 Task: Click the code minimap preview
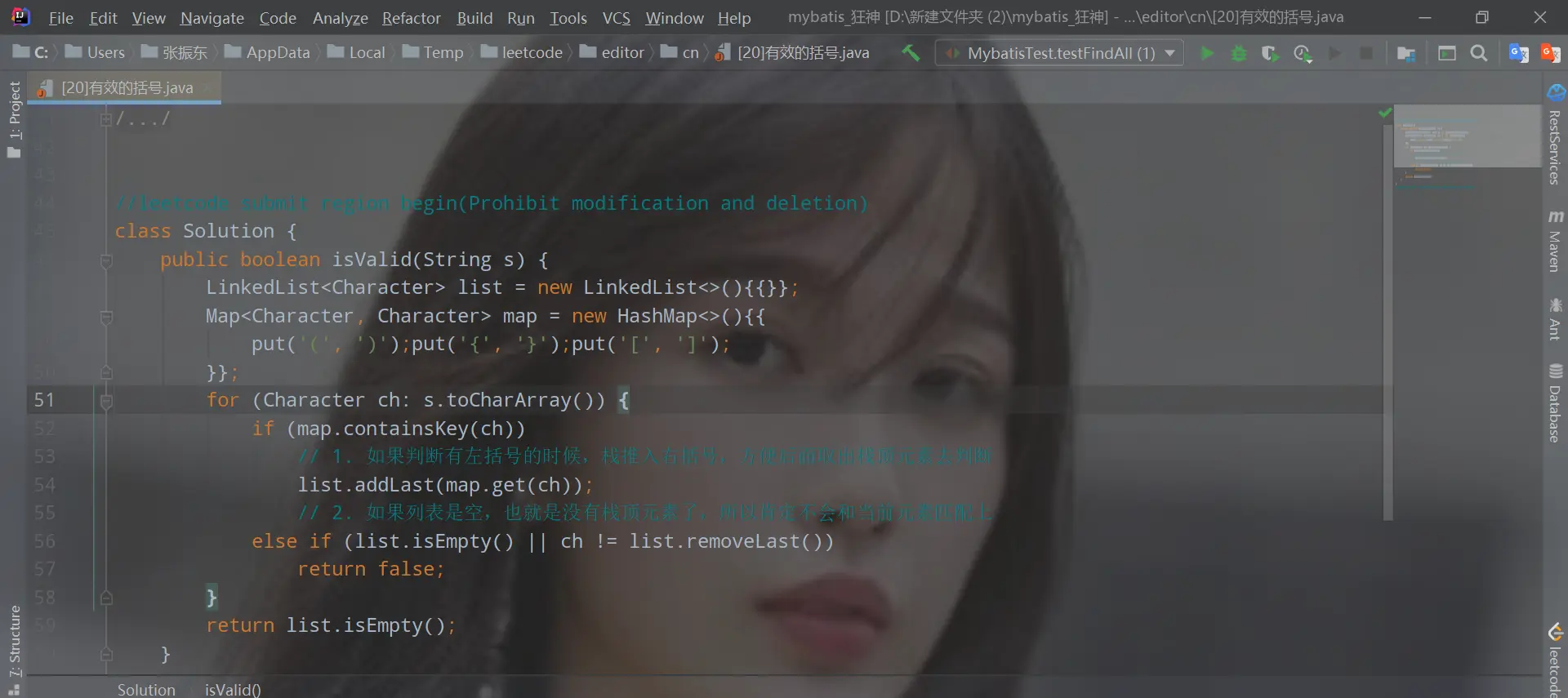click(1467, 137)
